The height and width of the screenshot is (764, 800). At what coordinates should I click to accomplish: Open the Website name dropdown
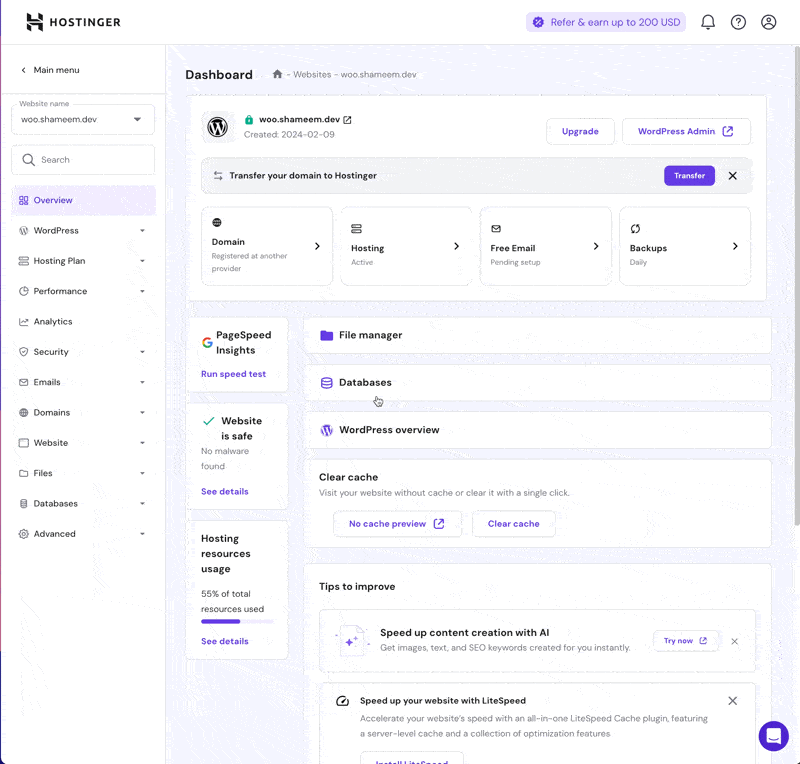click(83, 119)
